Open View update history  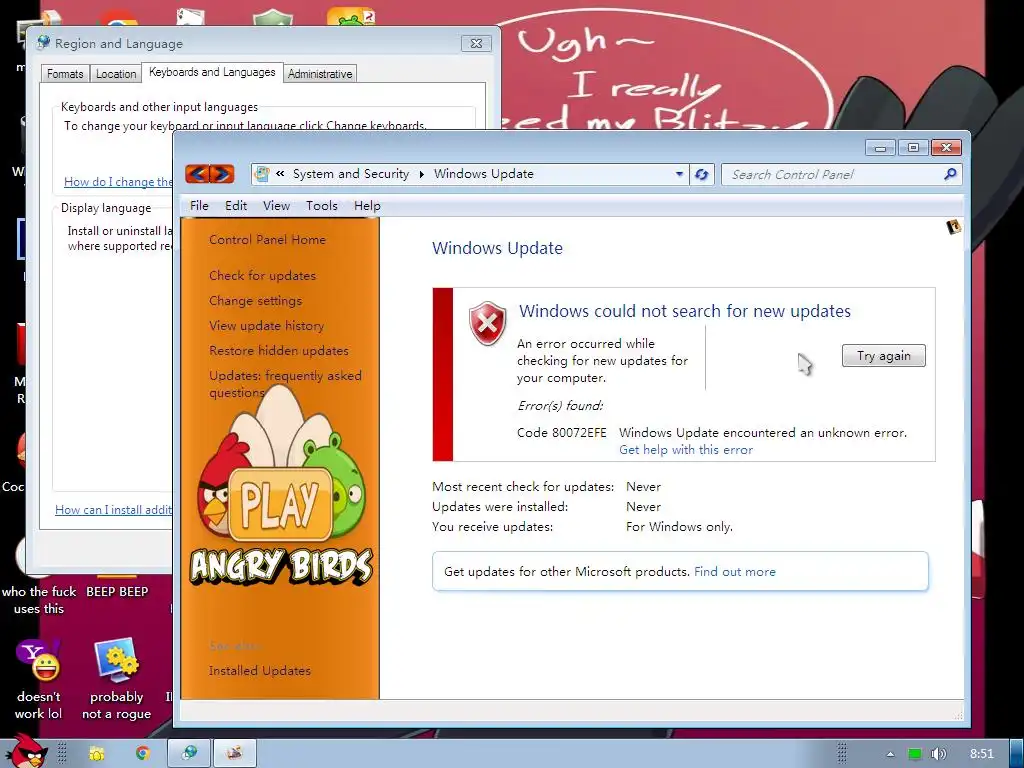(x=266, y=325)
